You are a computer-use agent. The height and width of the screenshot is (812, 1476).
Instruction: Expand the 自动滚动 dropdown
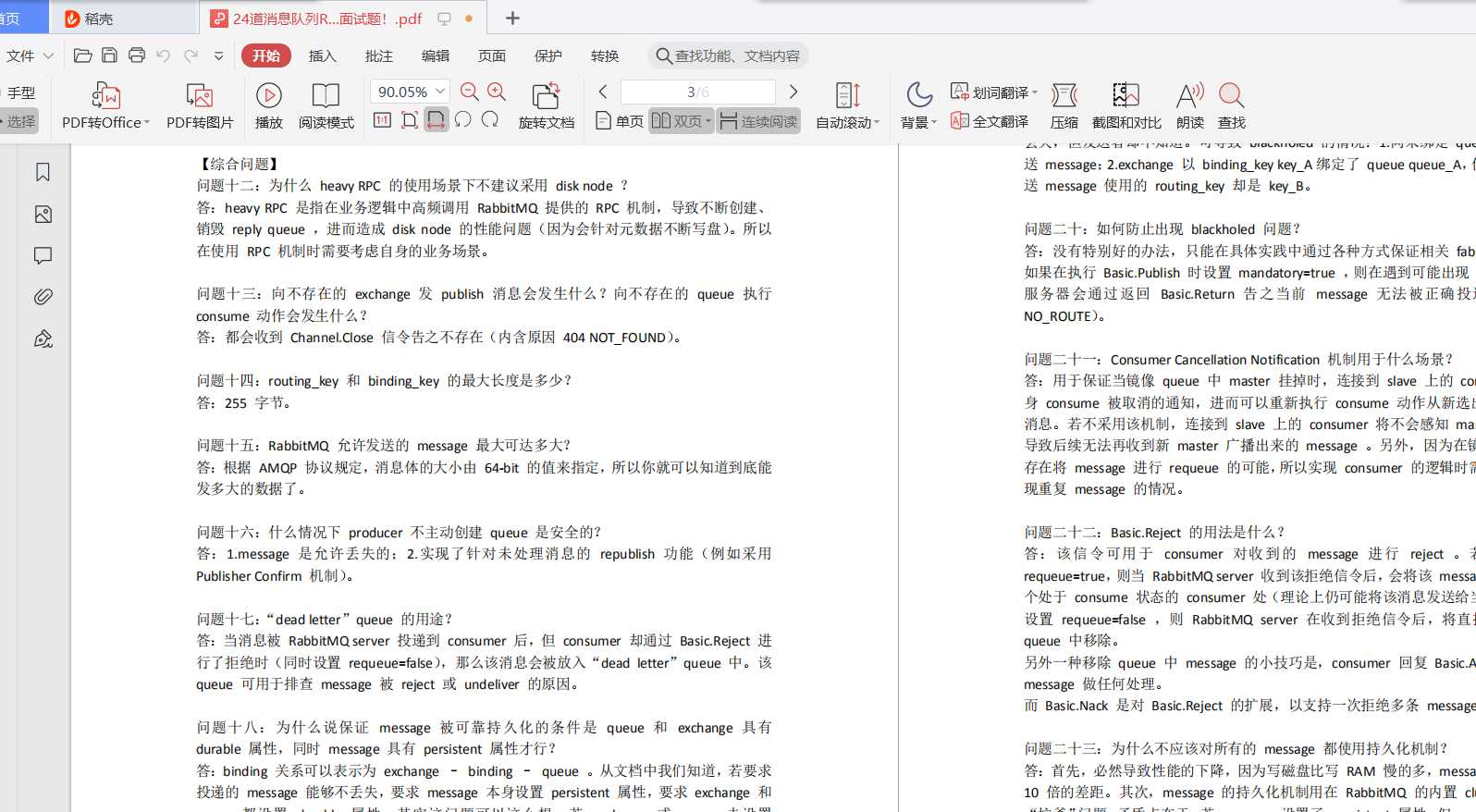coord(876,122)
